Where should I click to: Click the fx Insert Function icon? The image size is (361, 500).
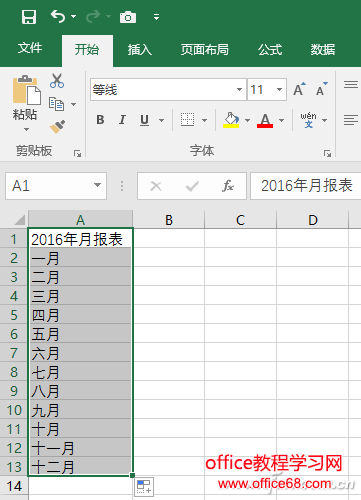tap(228, 186)
